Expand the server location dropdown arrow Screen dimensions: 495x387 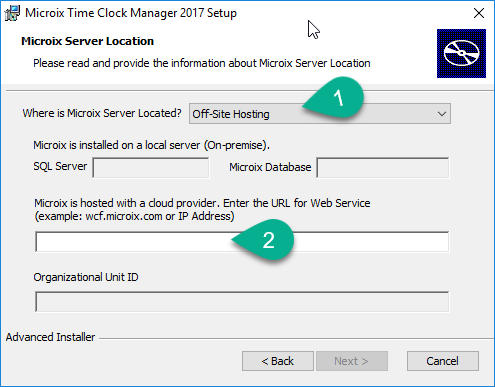tap(442, 114)
